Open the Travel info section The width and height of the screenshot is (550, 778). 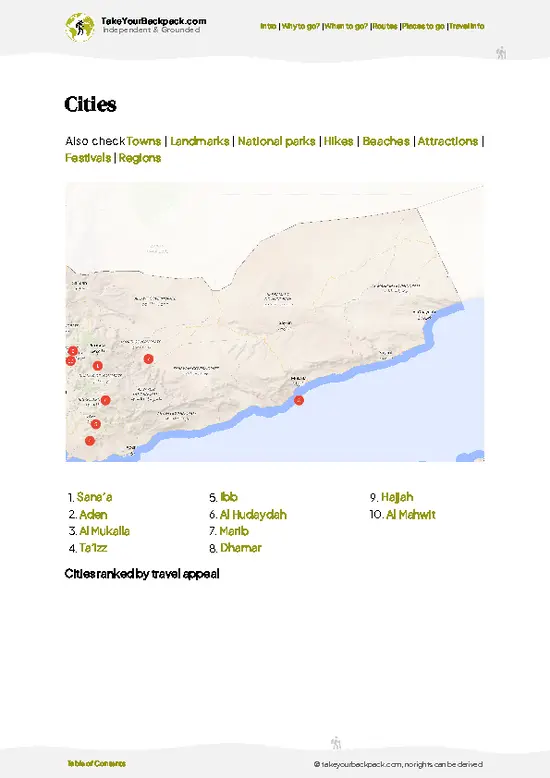click(x=467, y=26)
